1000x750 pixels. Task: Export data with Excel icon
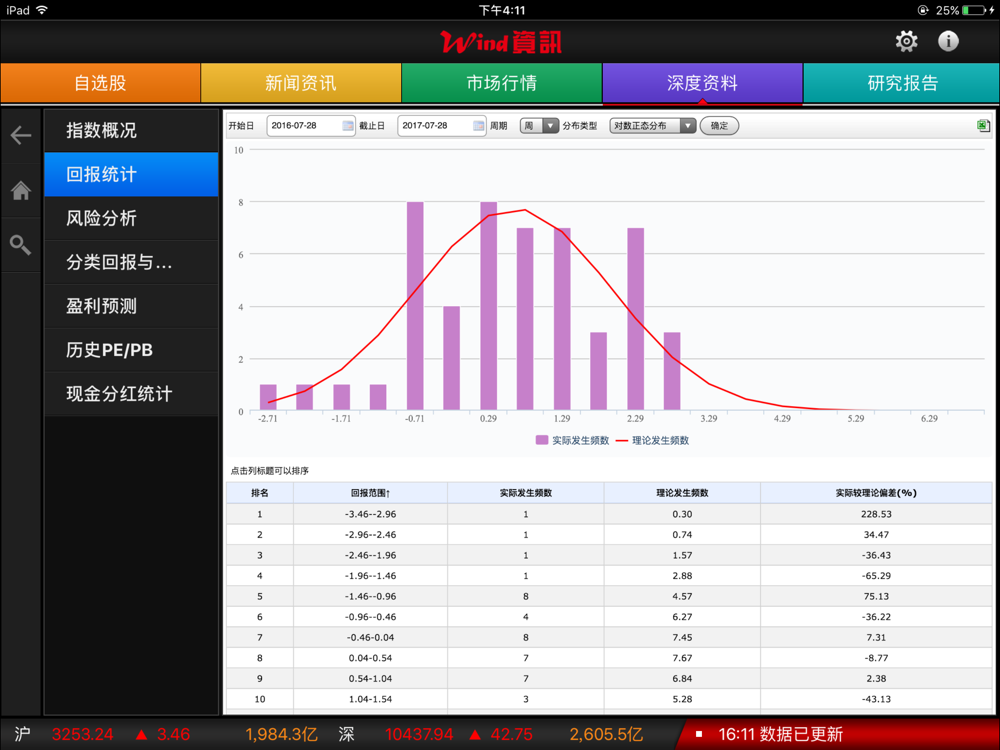coord(984,126)
